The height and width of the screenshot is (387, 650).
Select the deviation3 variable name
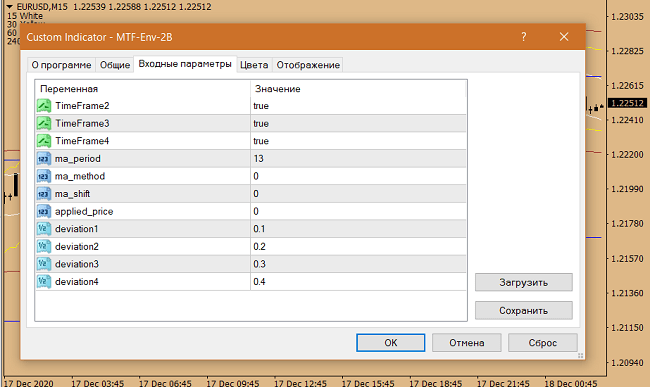click(x=77, y=264)
